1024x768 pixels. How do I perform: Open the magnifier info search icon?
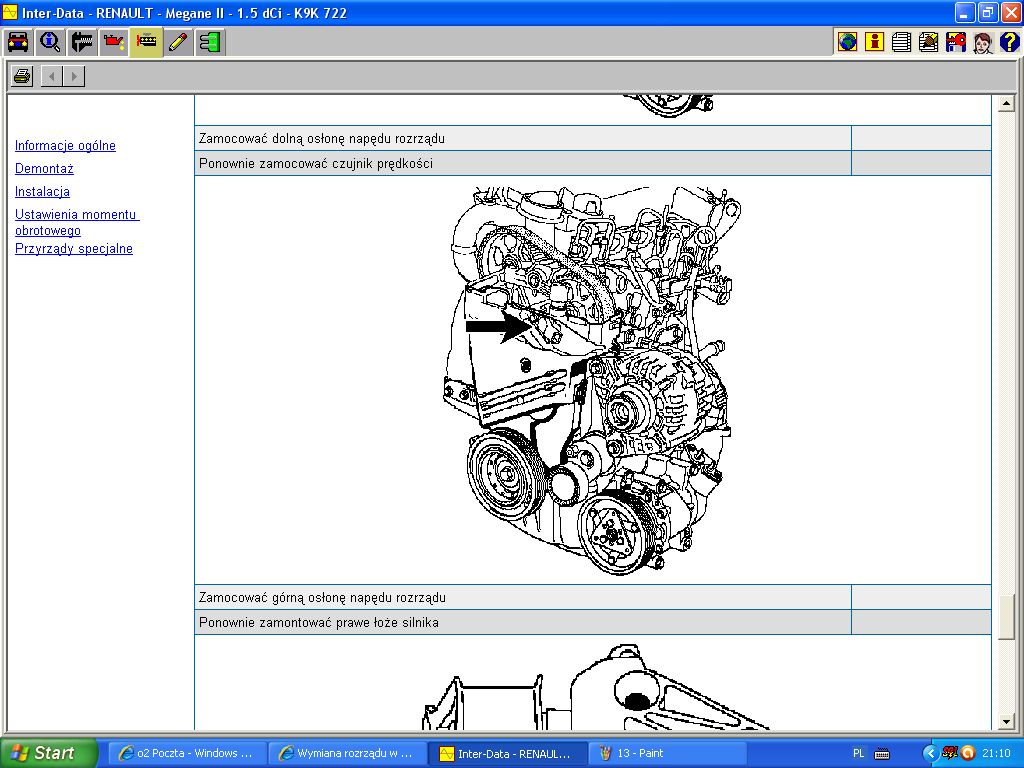(50, 42)
